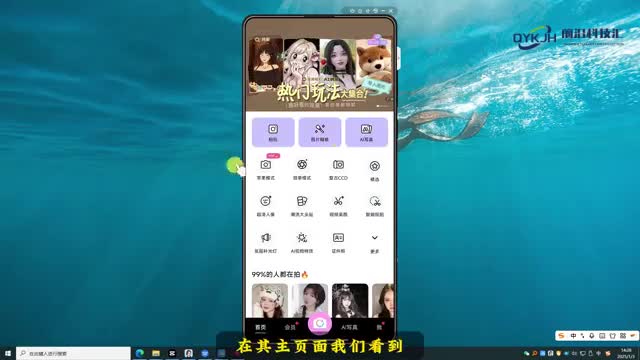Select the aperture-shaped 质感模式 icon
Screen dimensions: 640x360
point(302,164)
